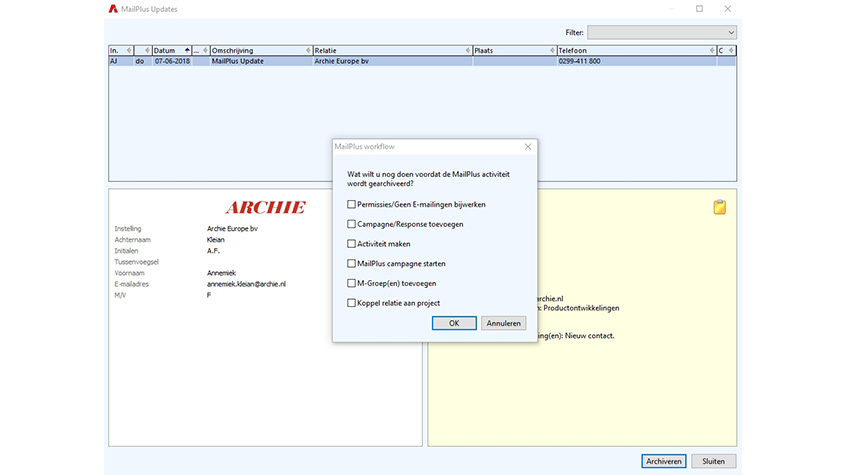
Task: Sort by the Datum column header
Action: (x=172, y=50)
